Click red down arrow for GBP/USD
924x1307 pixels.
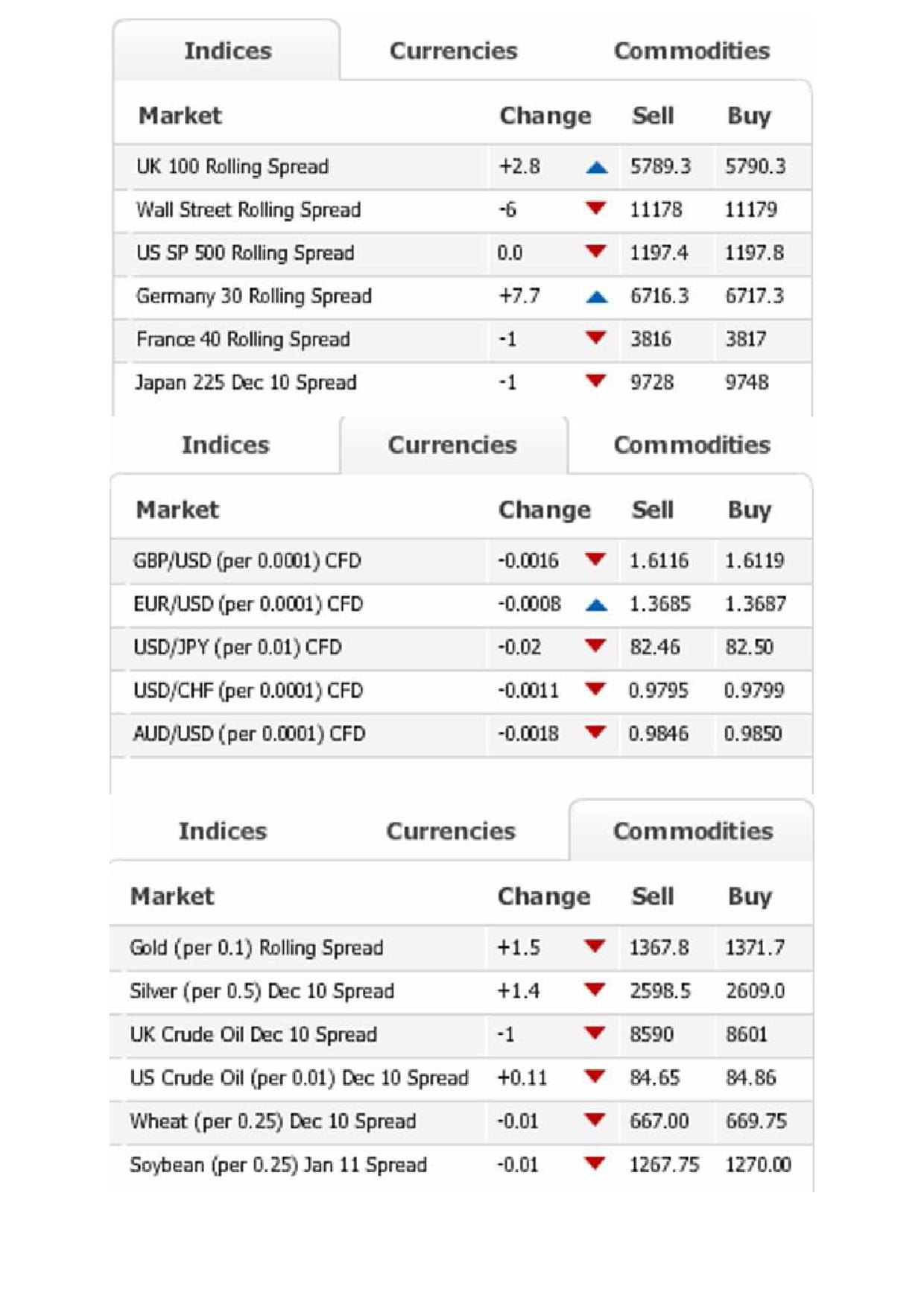(595, 559)
